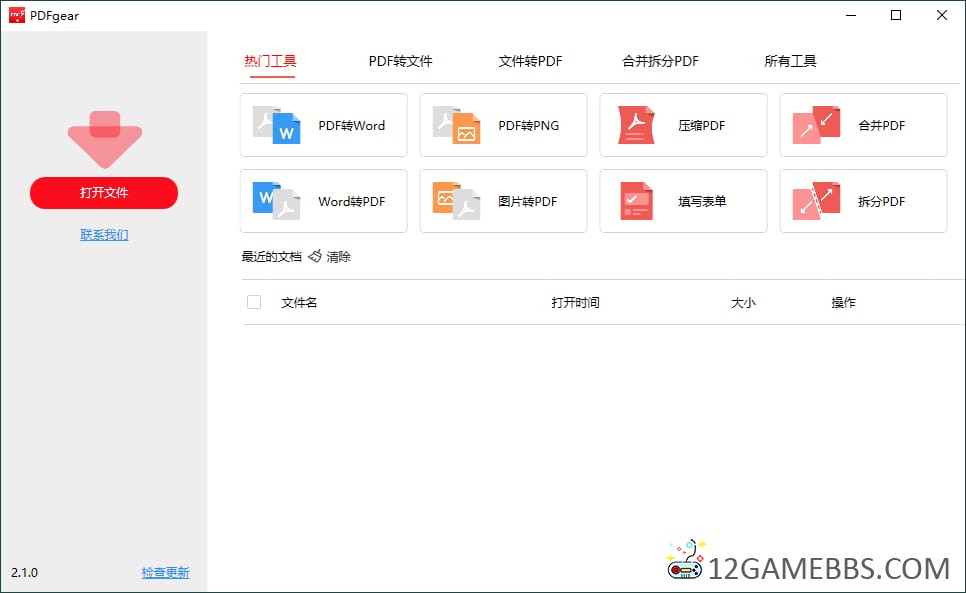The image size is (966, 593).
Task: Click the 填写表单 form icon
Action: point(636,201)
